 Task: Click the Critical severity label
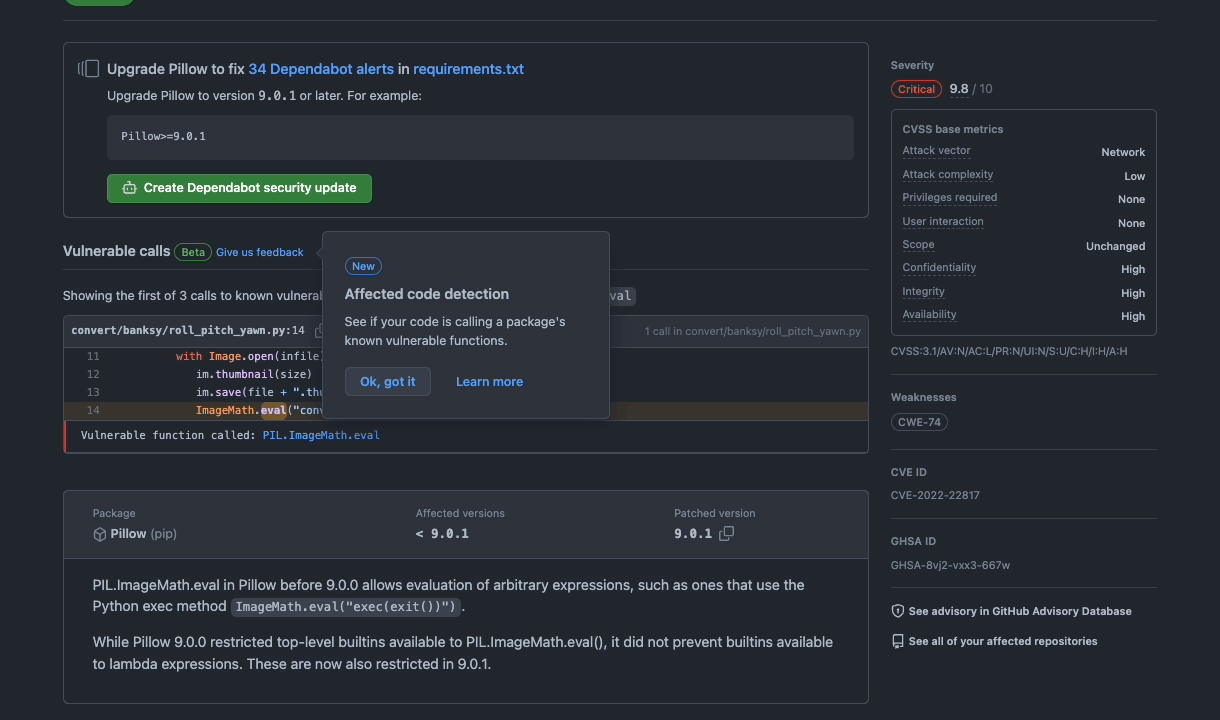(916, 89)
